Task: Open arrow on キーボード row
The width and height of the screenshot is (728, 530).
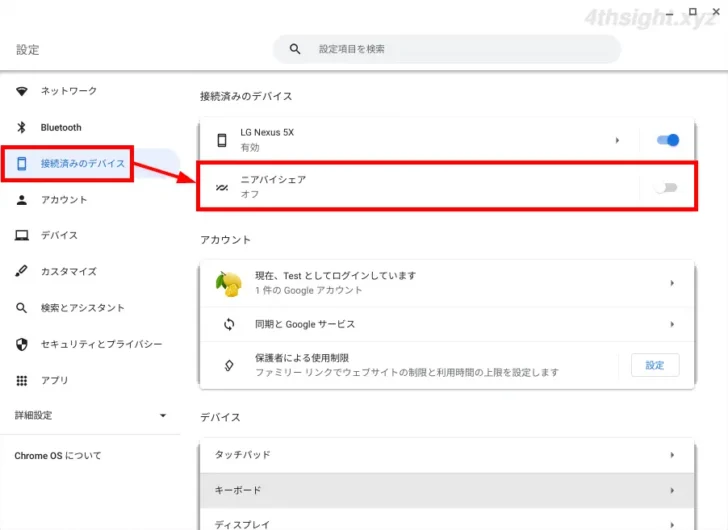Action: (x=672, y=491)
